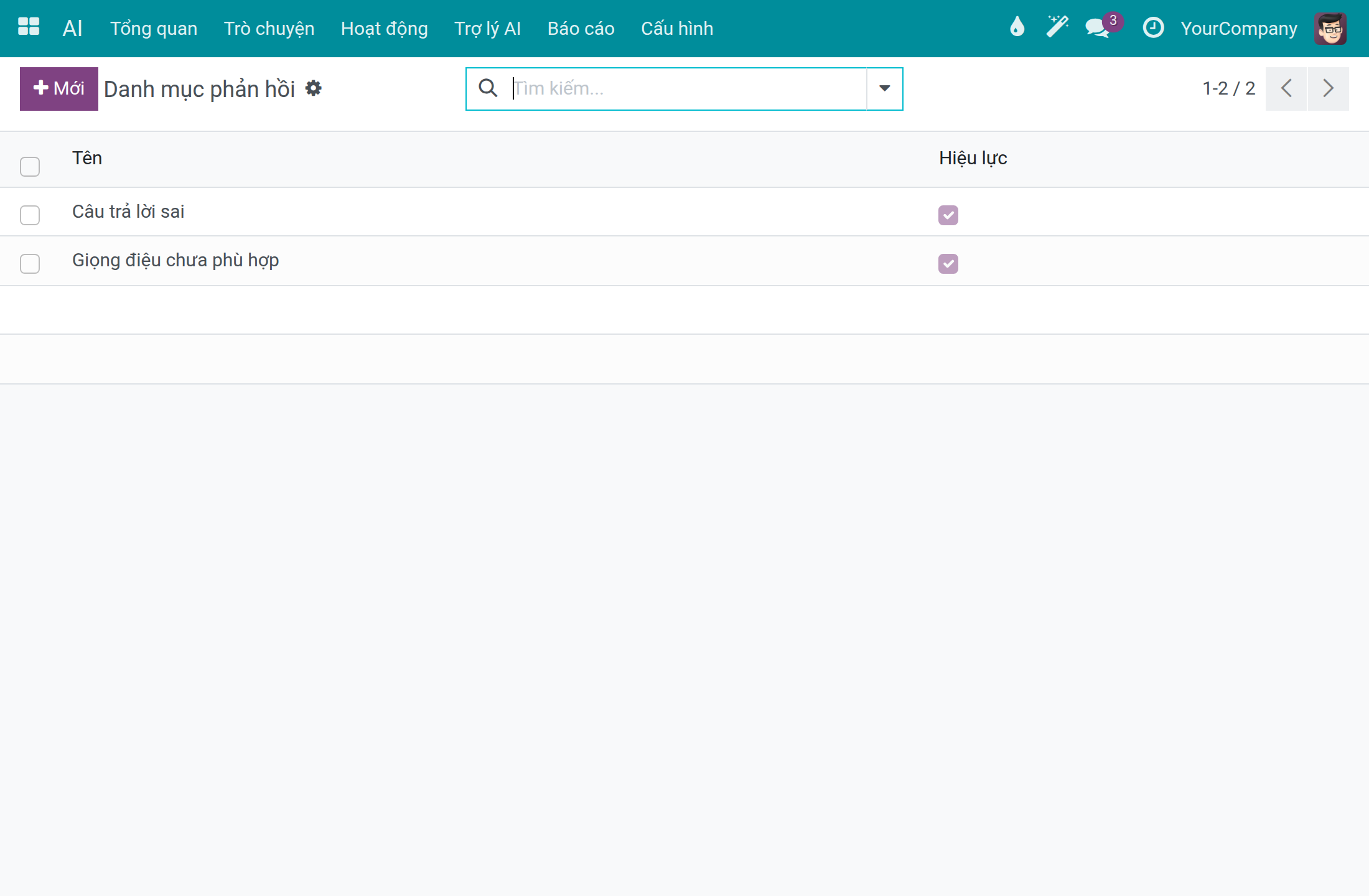The width and height of the screenshot is (1369, 896).
Task: Open the magic wand tool icon
Action: point(1057,27)
